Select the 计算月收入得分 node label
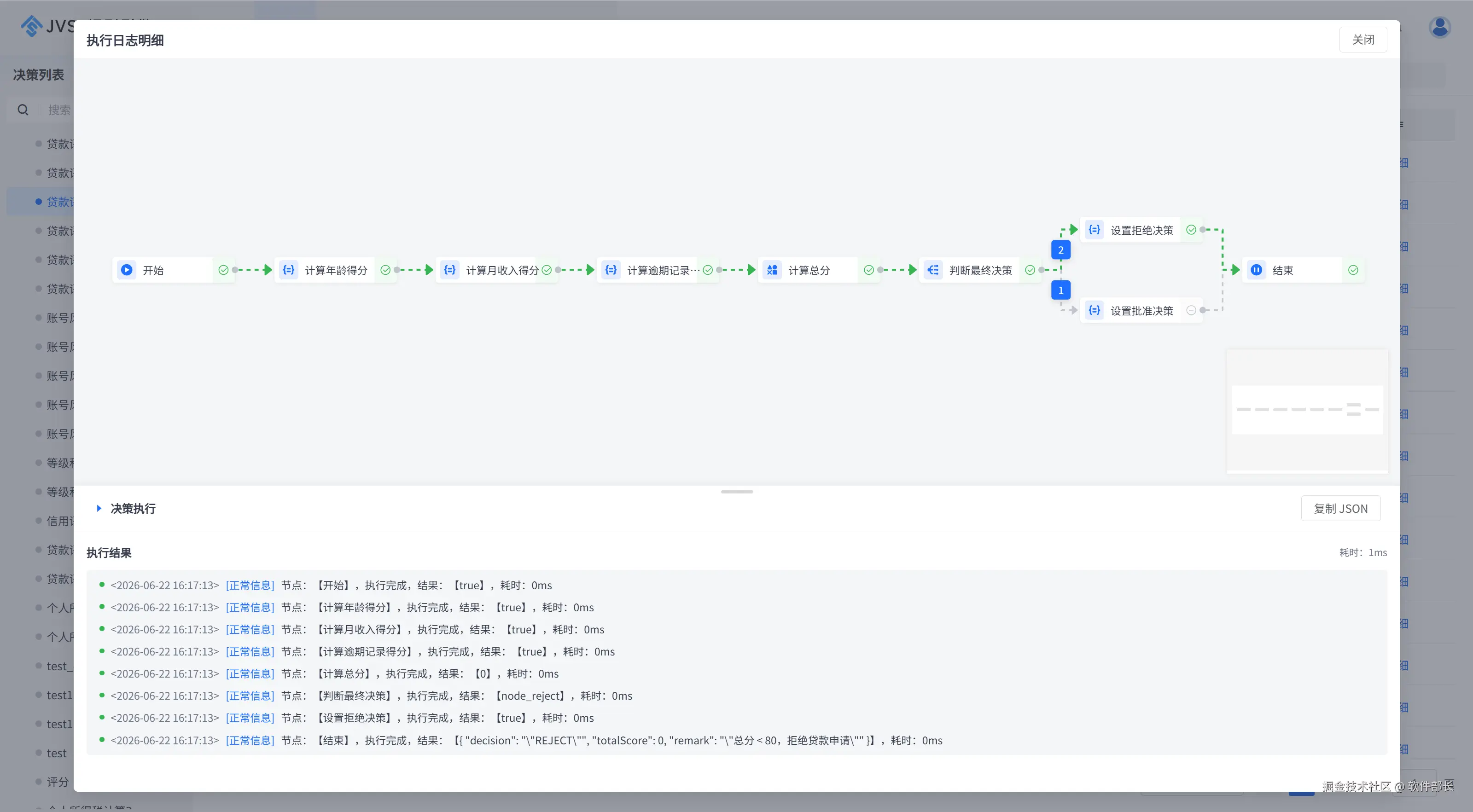The width and height of the screenshot is (1473, 812). [x=502, y=271]
